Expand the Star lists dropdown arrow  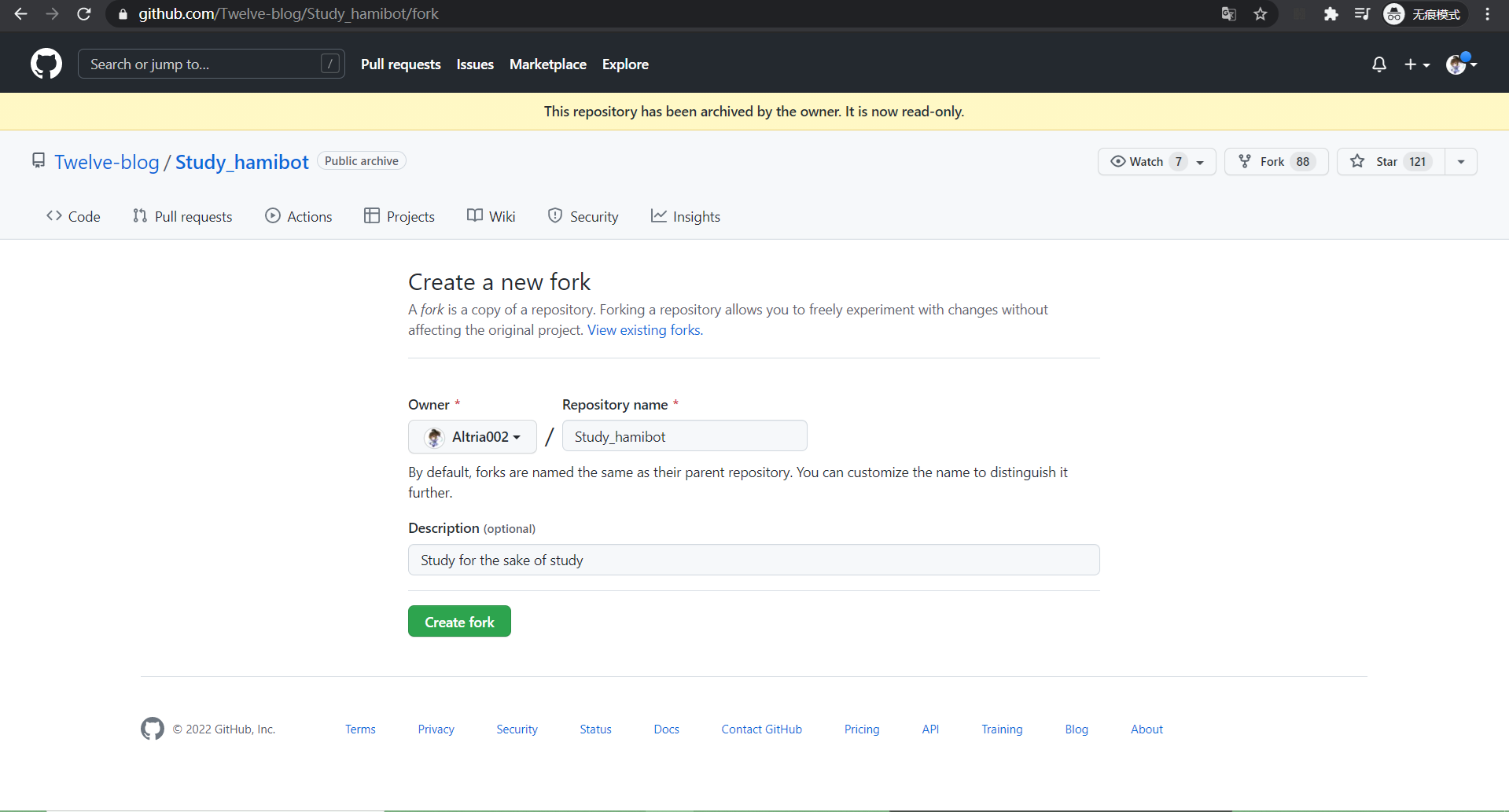coord(1461,161)
